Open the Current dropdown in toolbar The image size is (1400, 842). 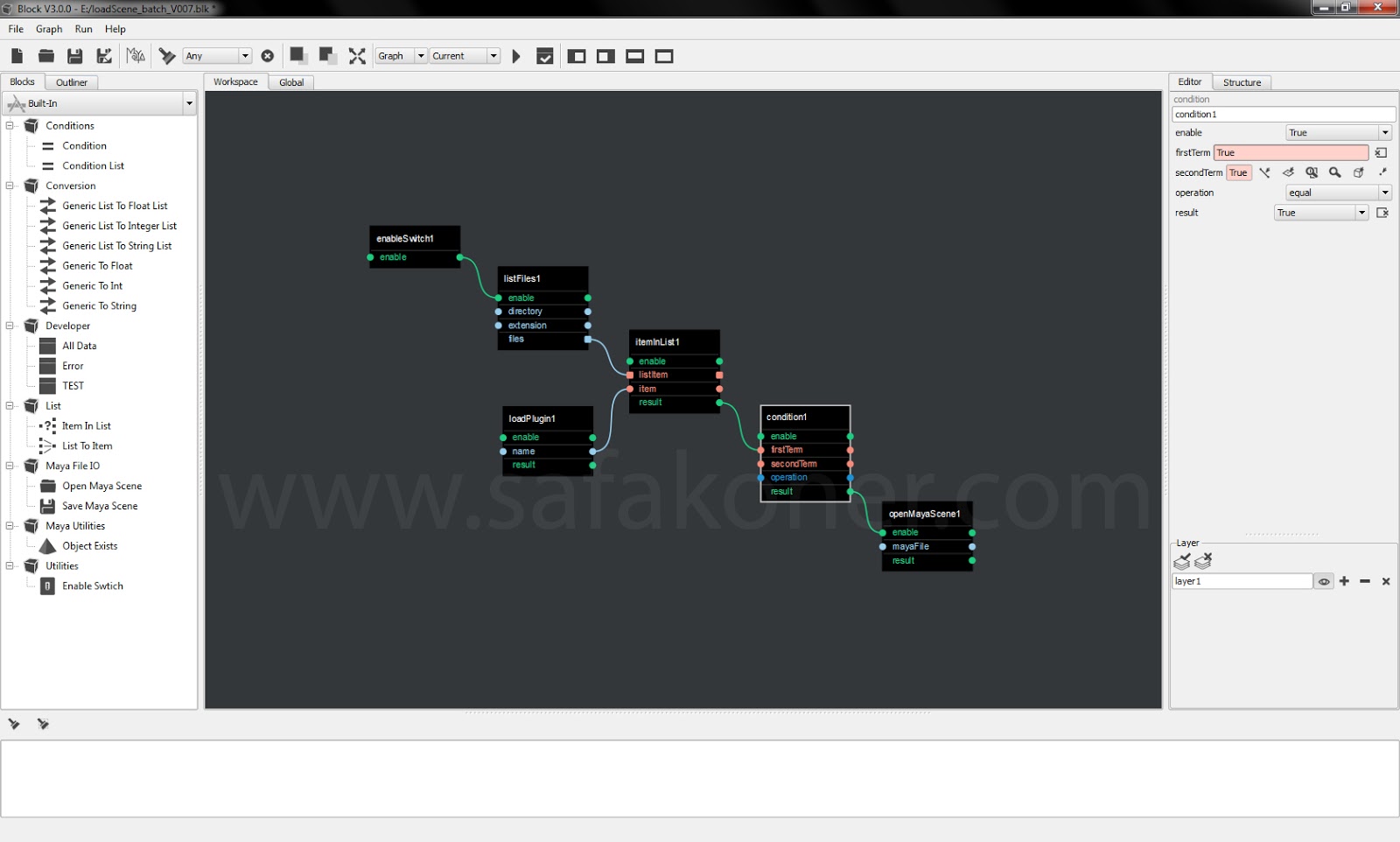pyautogui.click(x=465, y=56)
